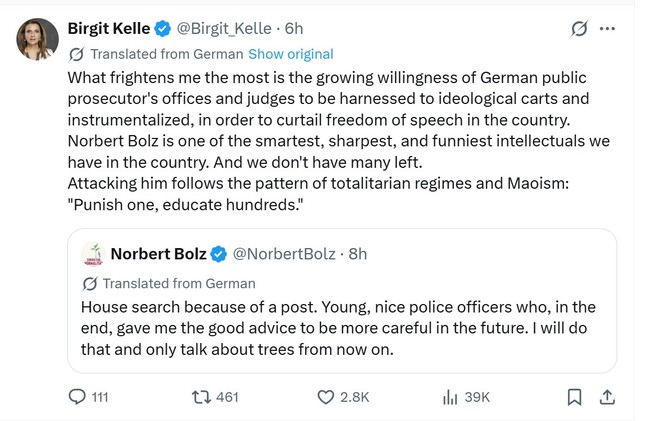
Task: Bookmark this post
Action: click(x=574, y=397)
